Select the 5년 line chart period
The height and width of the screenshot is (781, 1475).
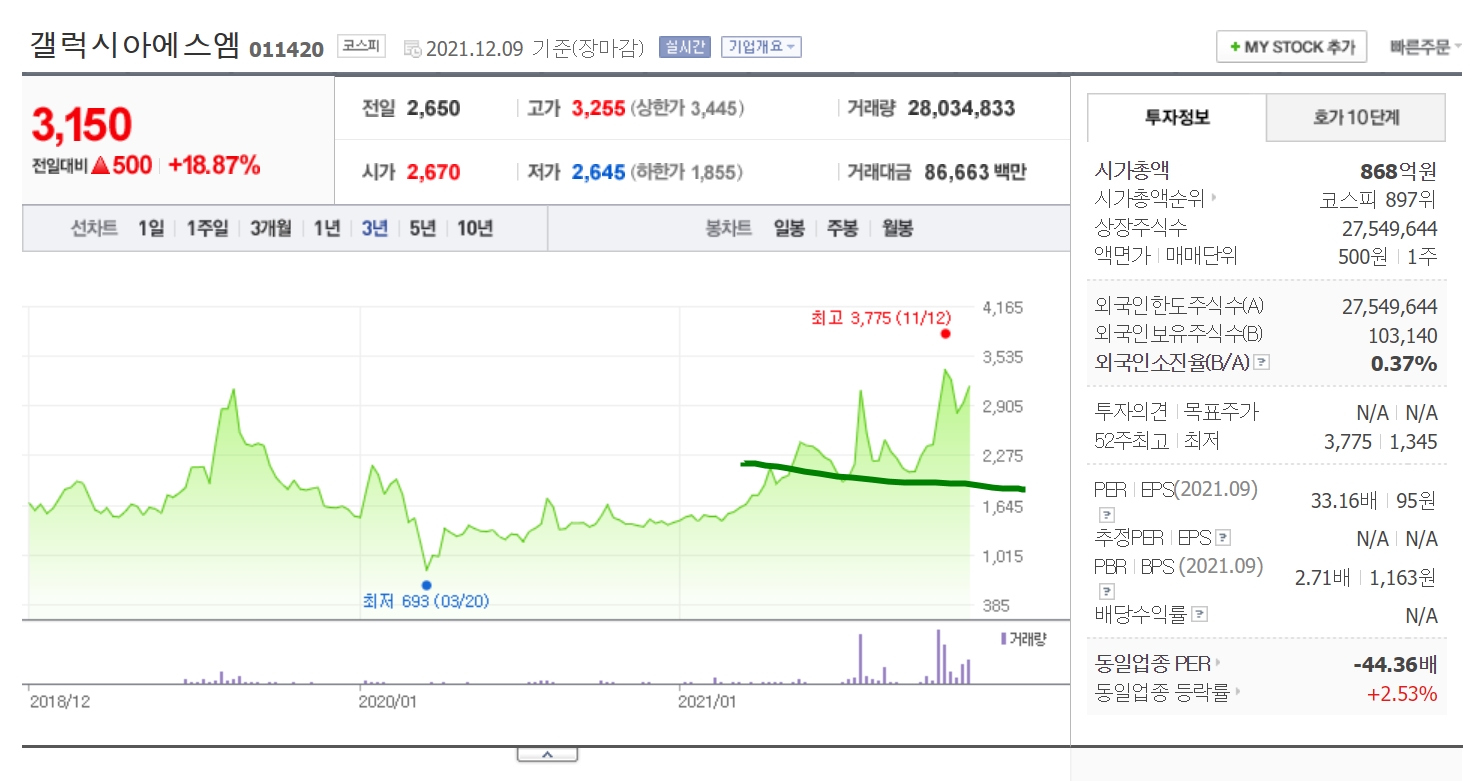coord(423,228)
